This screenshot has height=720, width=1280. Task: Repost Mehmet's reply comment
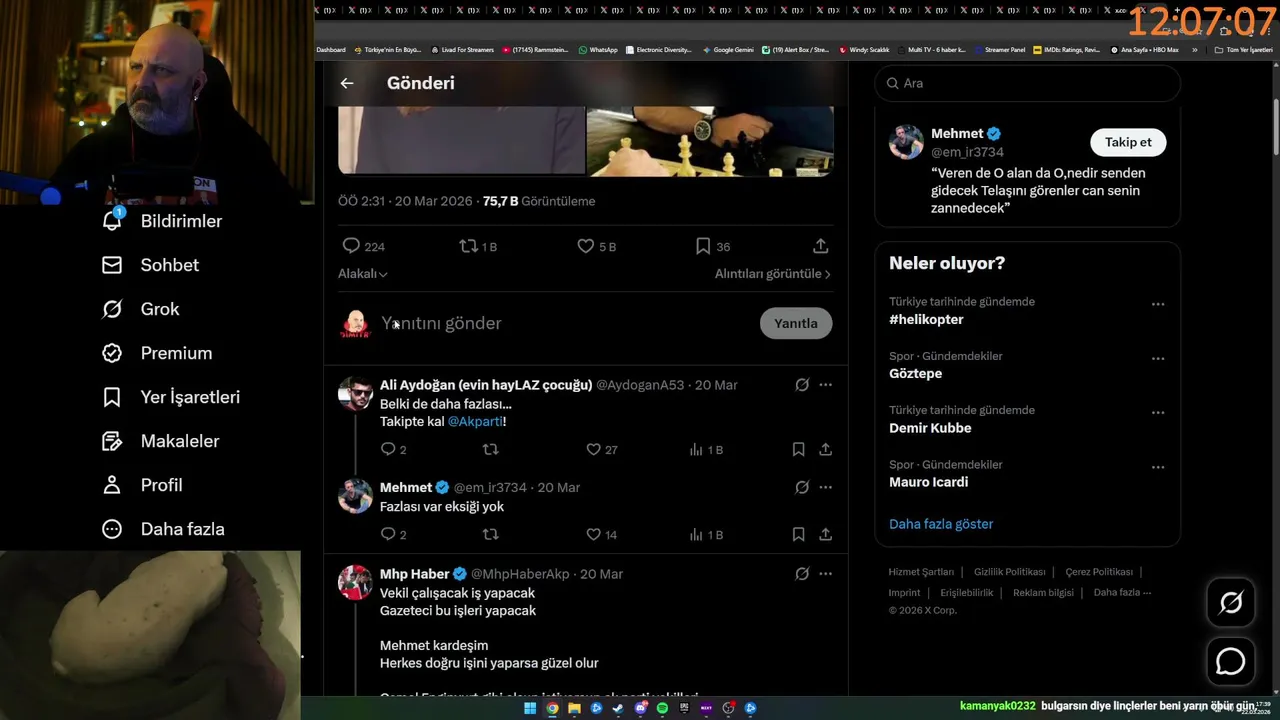pos(490,535)
